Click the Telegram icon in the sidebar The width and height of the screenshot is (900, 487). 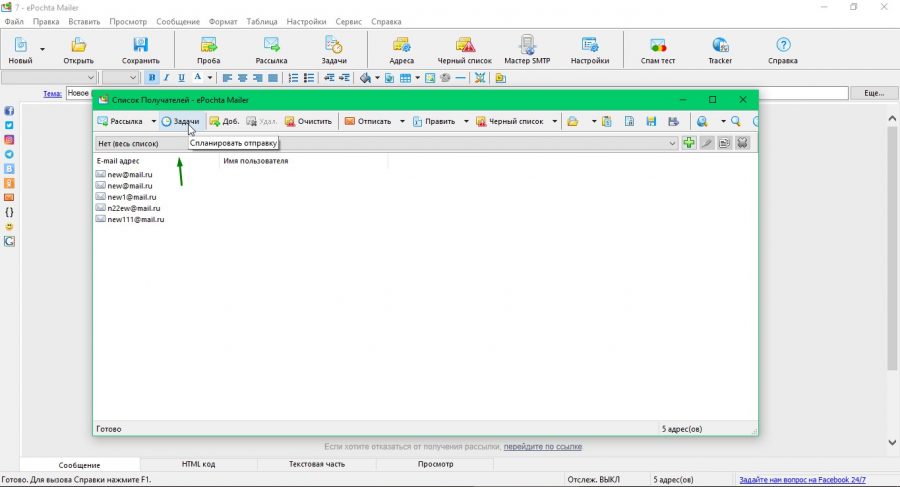tap(9, 154)
